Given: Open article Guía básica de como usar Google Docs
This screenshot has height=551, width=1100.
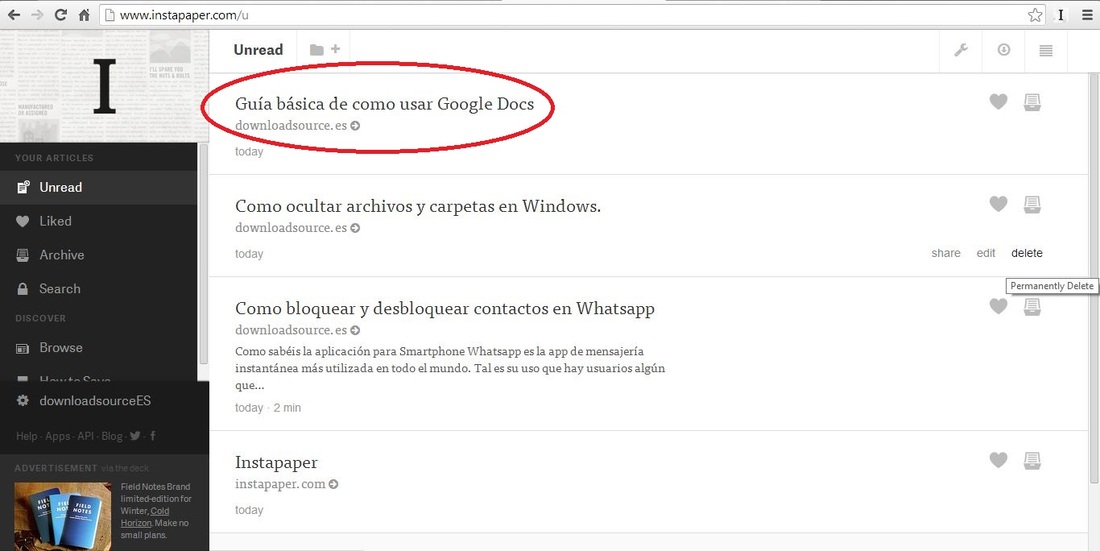Looking at the screenshot, I should [384, 104].
